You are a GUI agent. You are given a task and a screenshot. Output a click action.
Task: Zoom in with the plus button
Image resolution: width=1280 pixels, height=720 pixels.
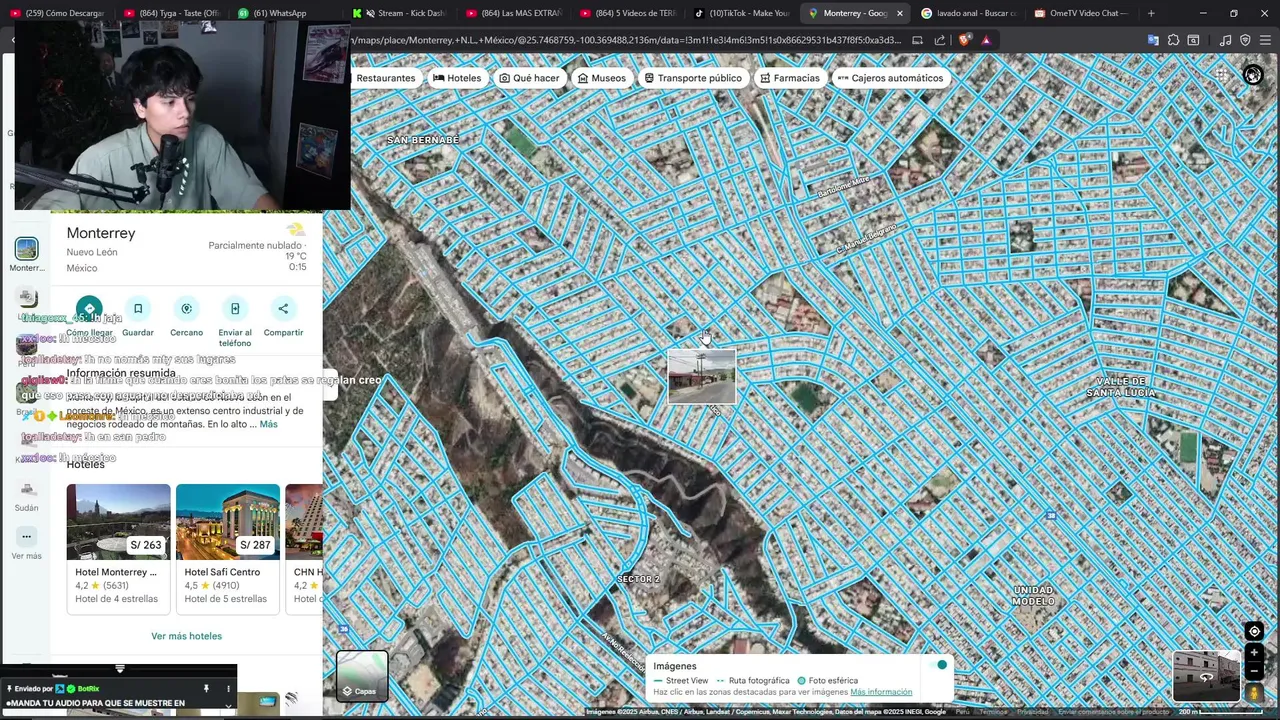click(1254, 653)
